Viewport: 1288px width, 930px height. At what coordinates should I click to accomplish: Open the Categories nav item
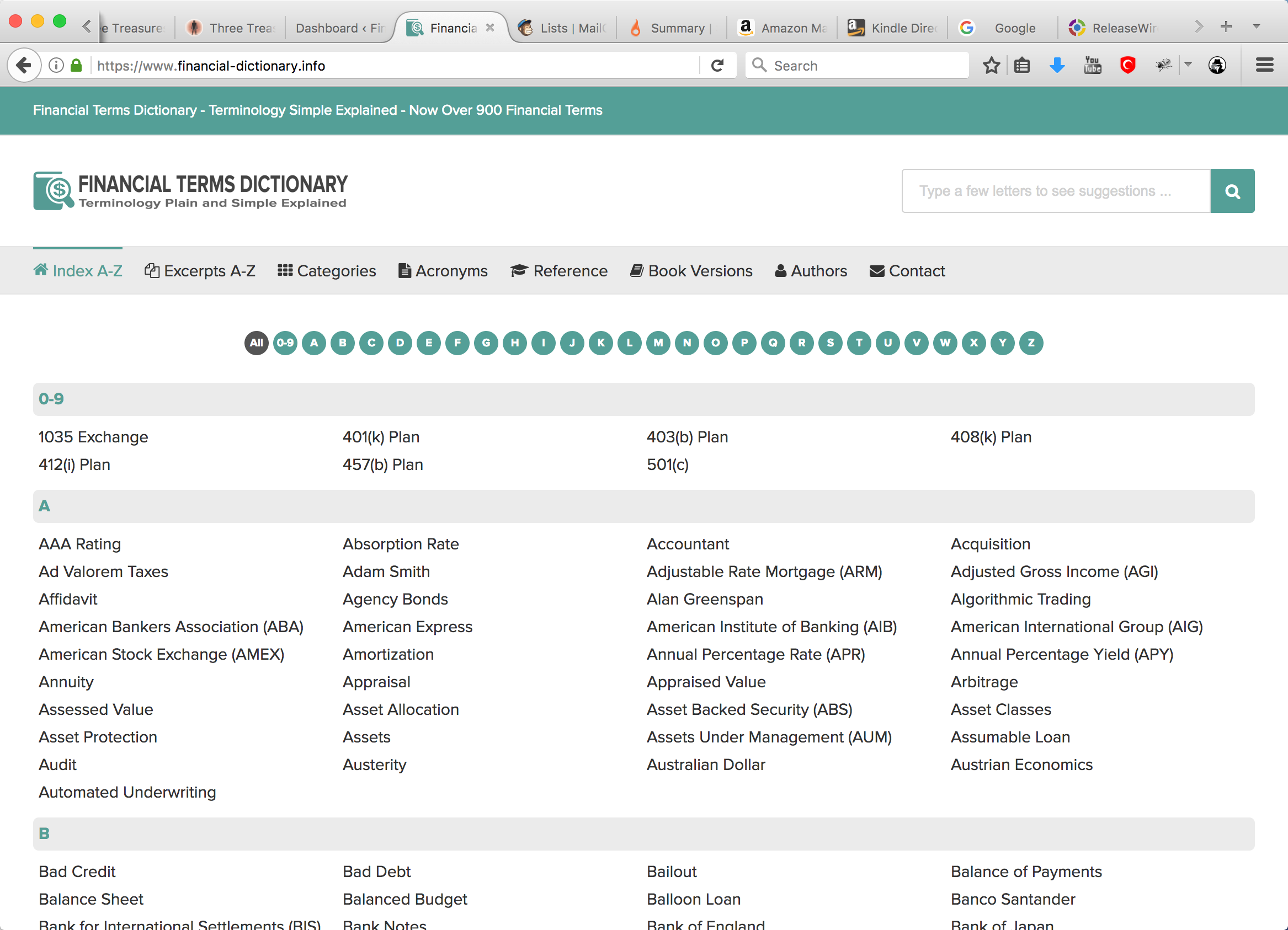pos(327,271)
